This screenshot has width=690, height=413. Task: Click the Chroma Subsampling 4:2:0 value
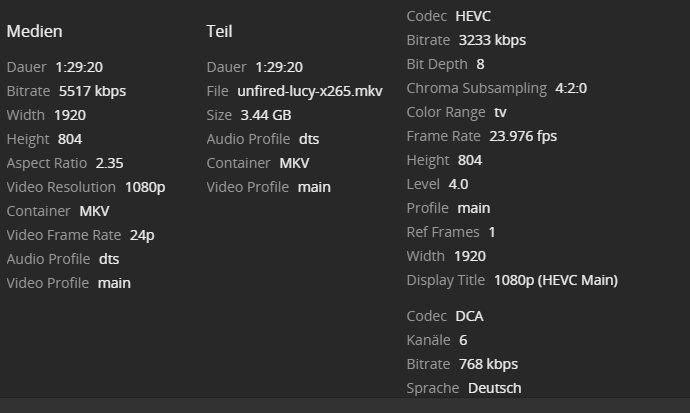(571, 88)
